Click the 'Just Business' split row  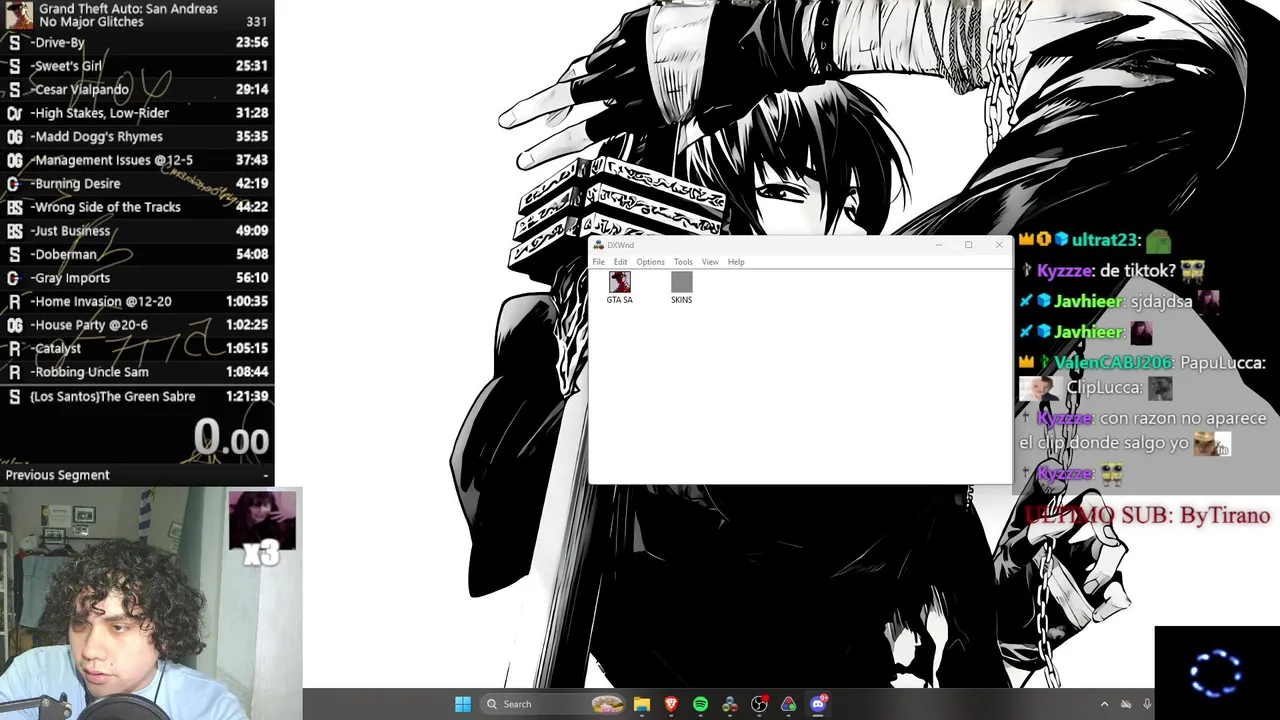click(137, 231)
